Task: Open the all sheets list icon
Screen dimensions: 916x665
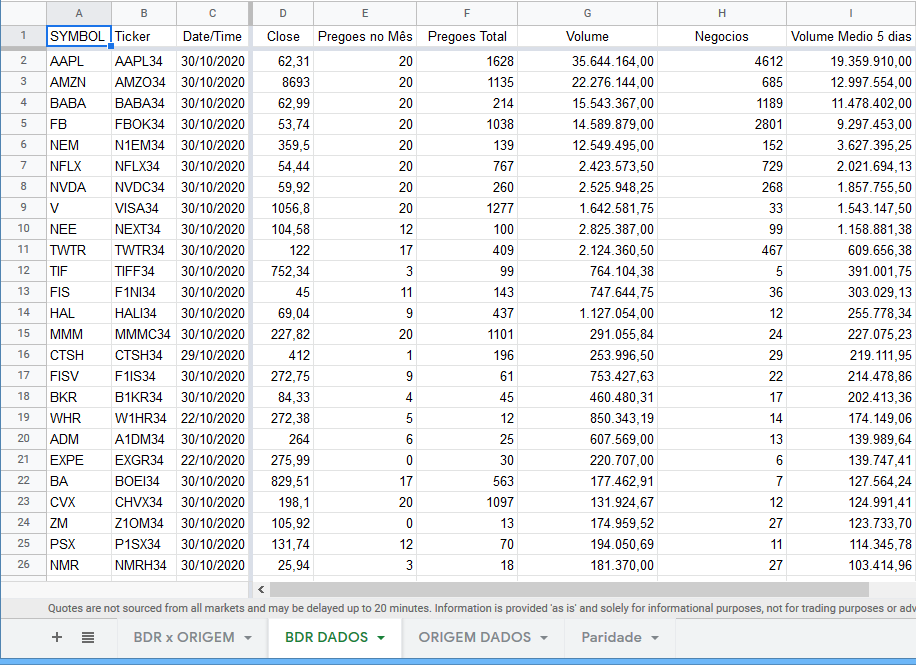Action: (x=88, y=637)
